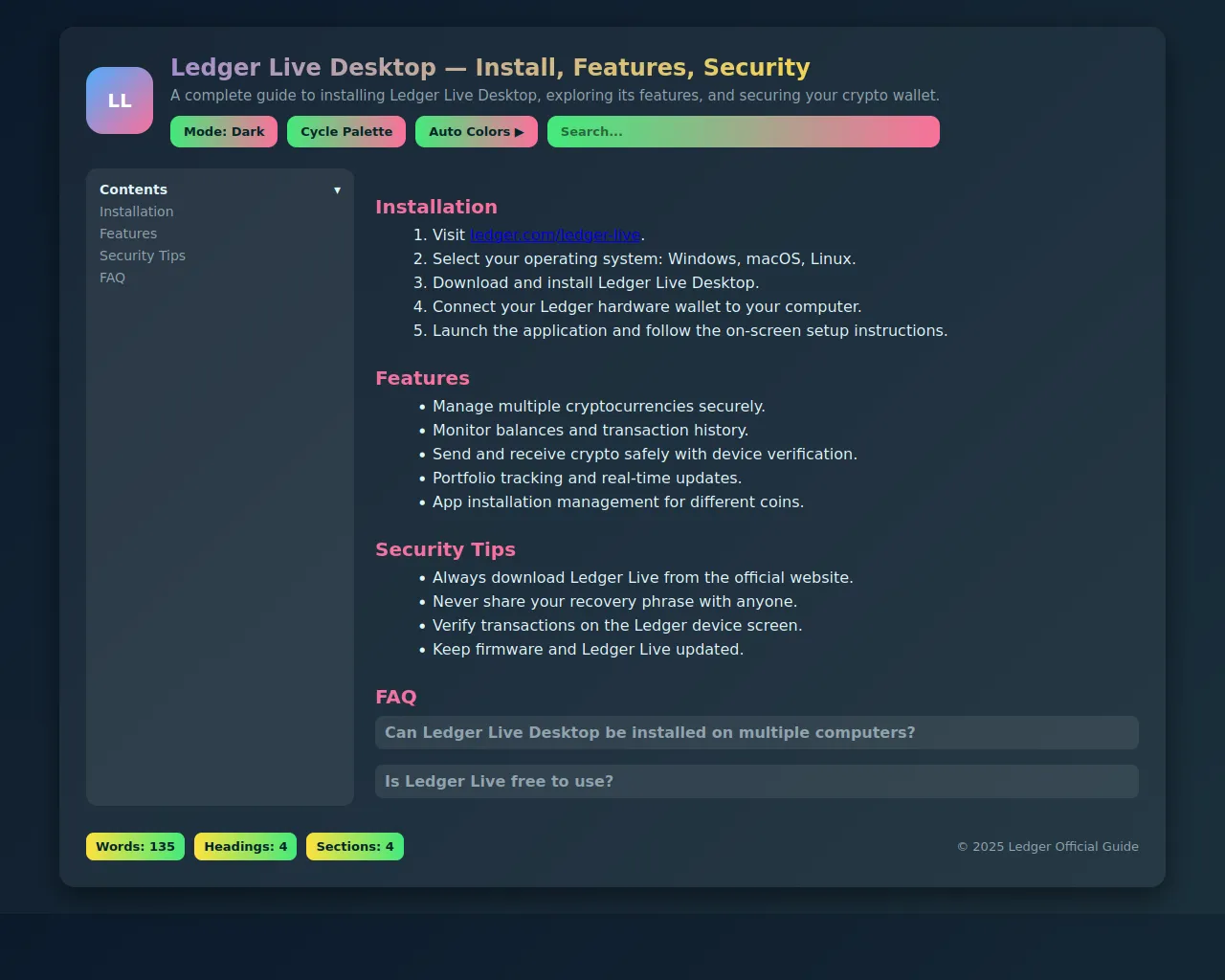Screen dimensions: 1225x980
Task: Click 'Manage multiple cryptocurrencies securely' item
Action: (x=599, y=407)
